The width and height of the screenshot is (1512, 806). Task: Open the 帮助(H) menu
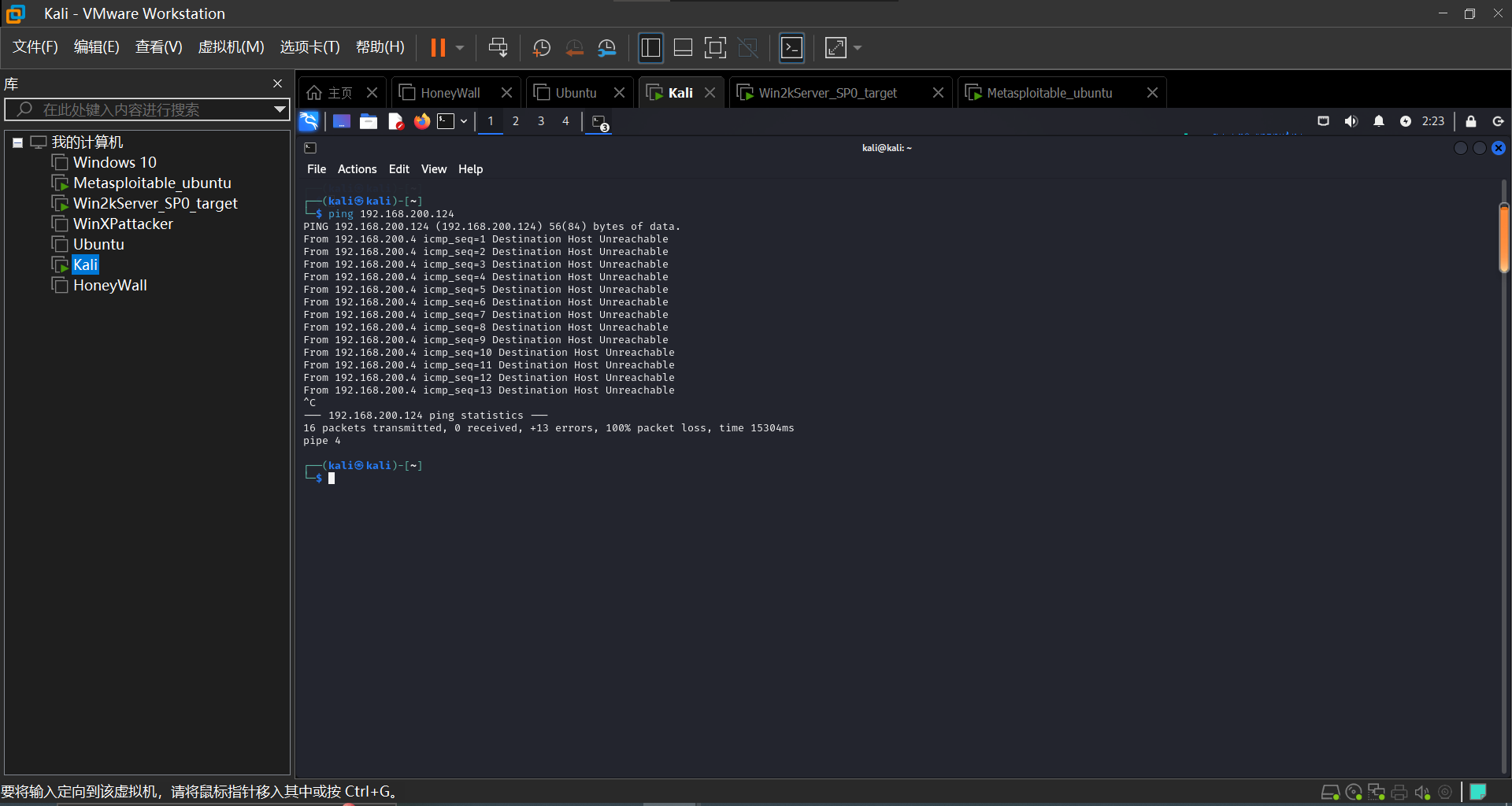[x=380, y=47]
